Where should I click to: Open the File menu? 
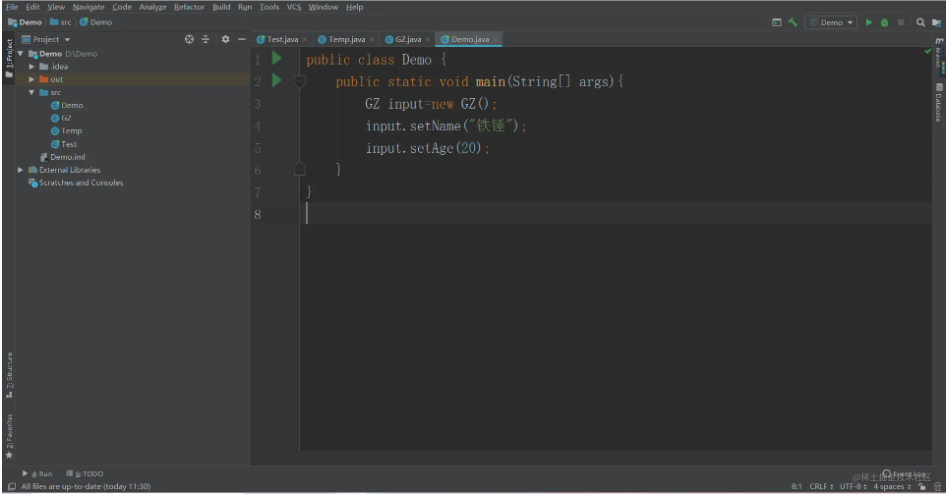[12, 7]
